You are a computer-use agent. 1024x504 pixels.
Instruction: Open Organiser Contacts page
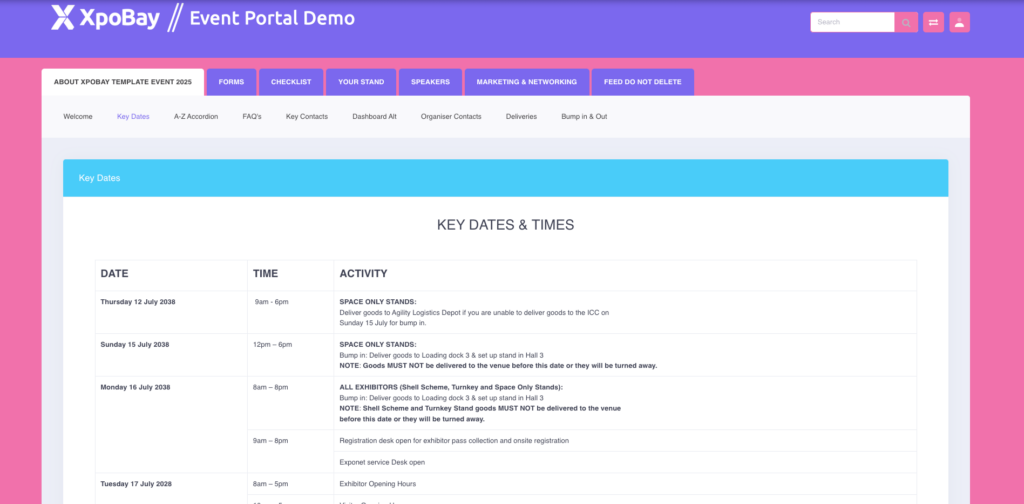click(451, 117)
